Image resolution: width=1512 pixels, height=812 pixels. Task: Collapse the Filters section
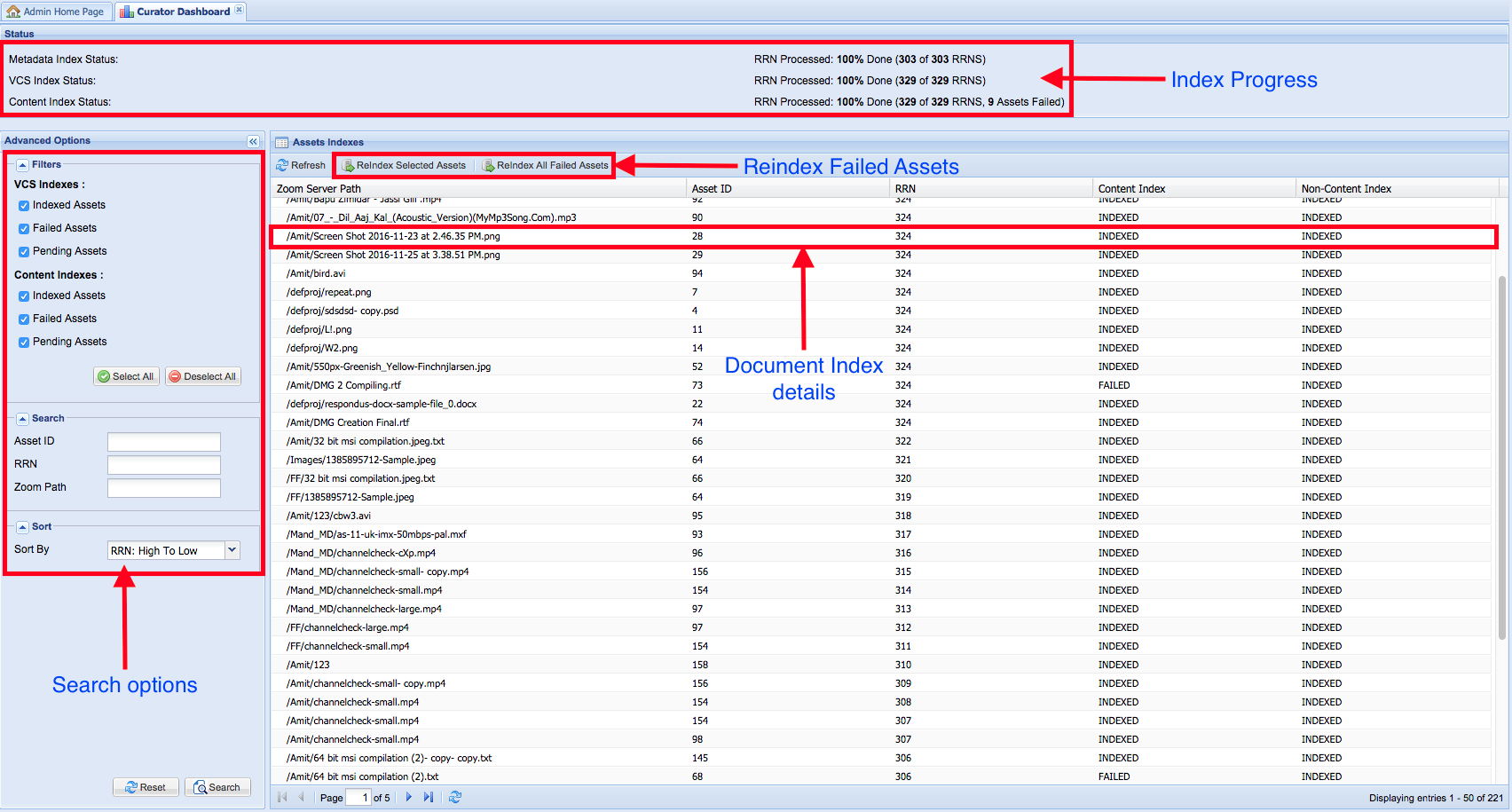22,165
